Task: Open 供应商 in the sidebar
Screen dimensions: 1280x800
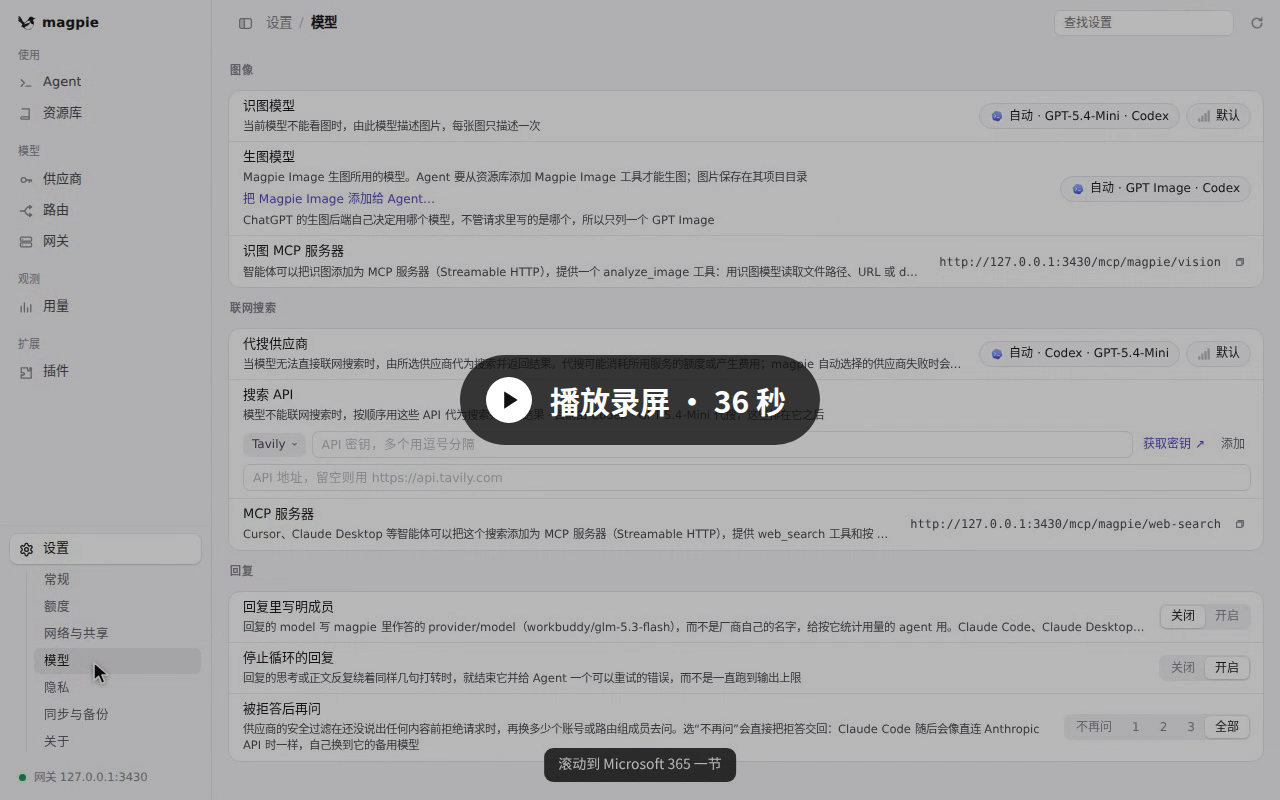Action: (x=105, y=179)
